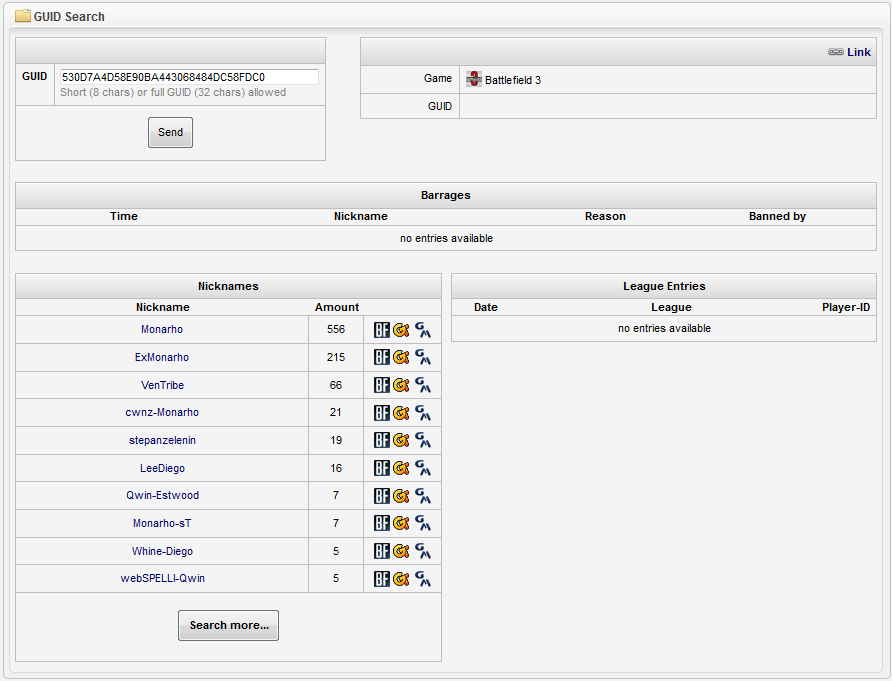Viewport: 892px width, 681px height.
Task: Open GM icon for Whine-Diego row
Action: [x=423, y=551]
